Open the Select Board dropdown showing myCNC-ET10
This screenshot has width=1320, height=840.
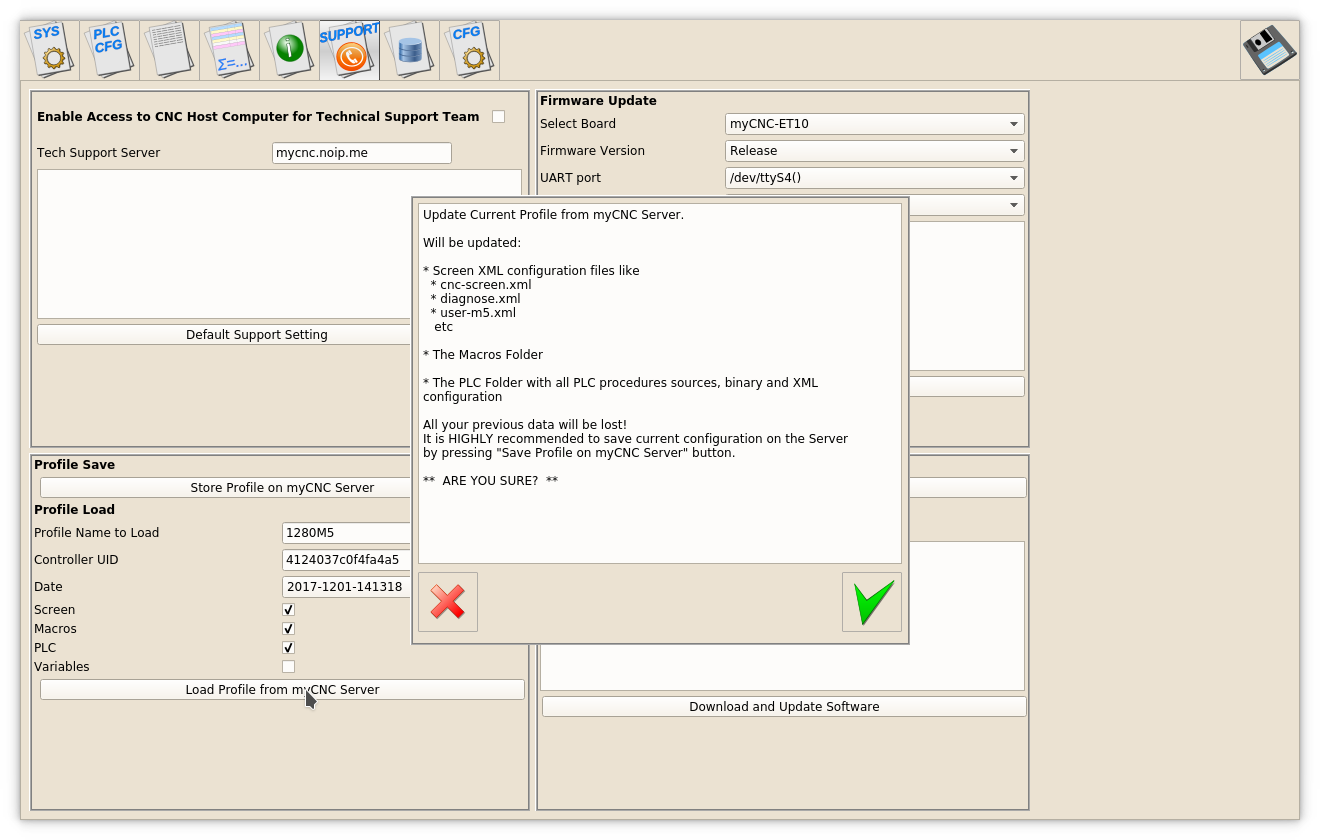click(x=875, y=124)
